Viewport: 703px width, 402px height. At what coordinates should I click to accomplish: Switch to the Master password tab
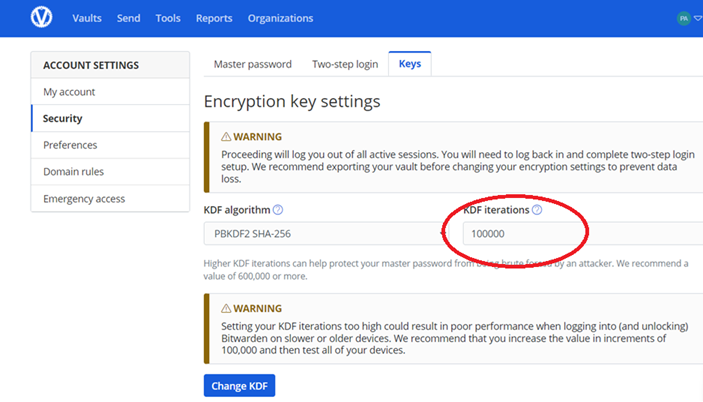(x=253, y=64)
